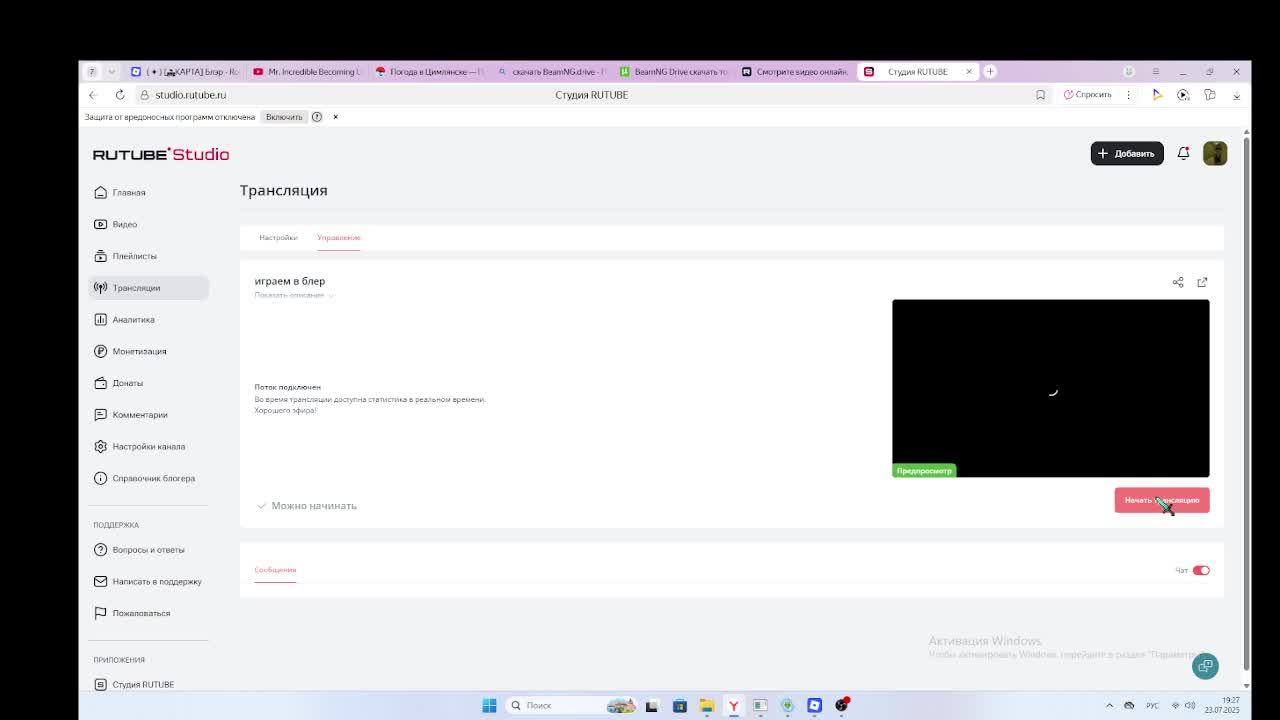Viewport: 1280px width, 720px height.
Task: Open the browser three-dot menu
Action: [1128, 95]
